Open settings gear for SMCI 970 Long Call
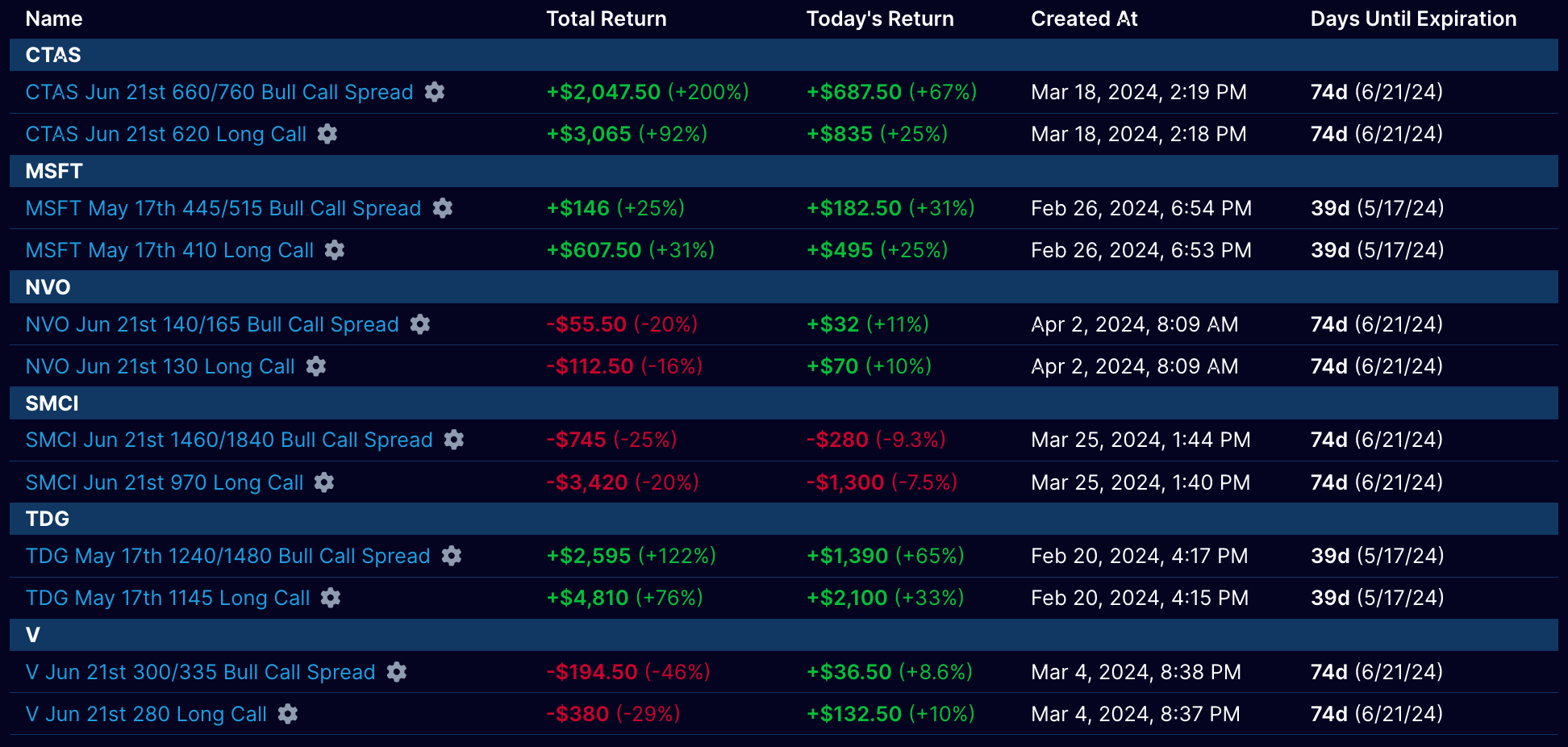Image resolution: width=1568 pixels, height=747 pixels. click(x=324, y=482)
